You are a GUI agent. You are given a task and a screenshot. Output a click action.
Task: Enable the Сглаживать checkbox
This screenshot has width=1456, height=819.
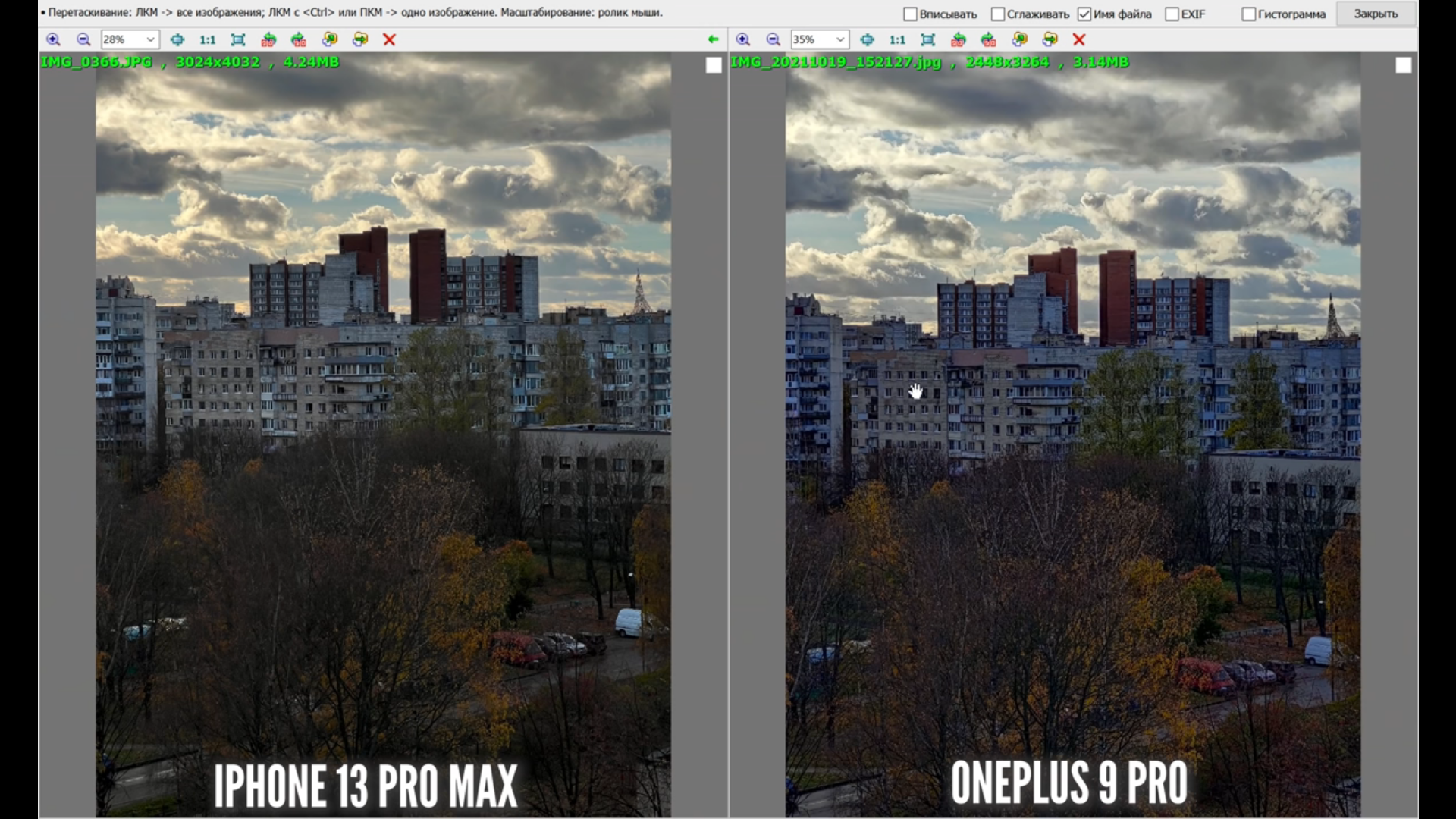coord(998,14)
